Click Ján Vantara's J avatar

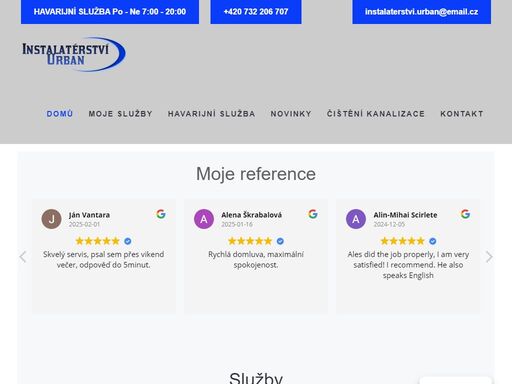tap(51, 219)
